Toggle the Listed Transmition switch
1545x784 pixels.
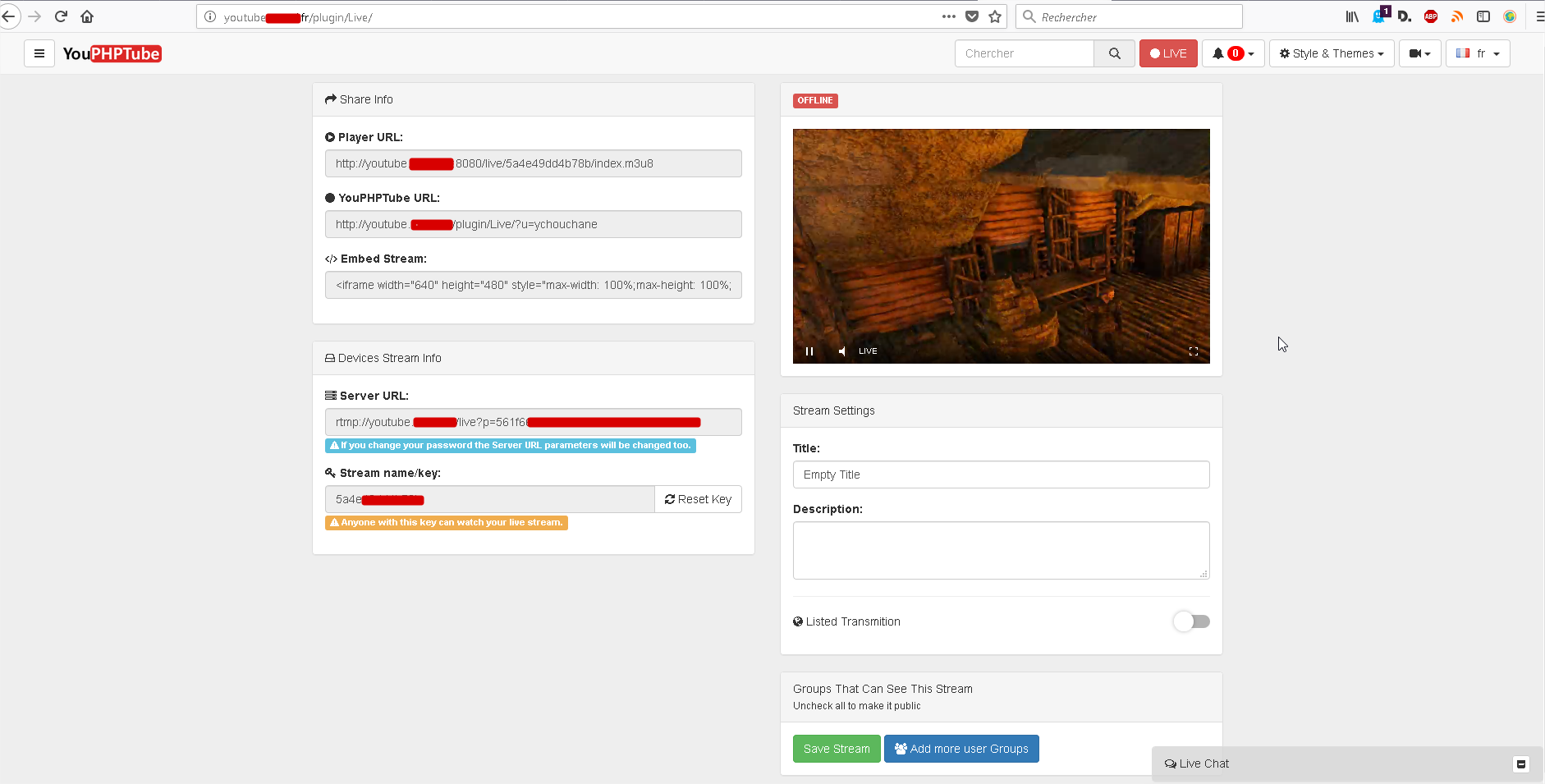pyautogui.click(x=1192, y=621)
